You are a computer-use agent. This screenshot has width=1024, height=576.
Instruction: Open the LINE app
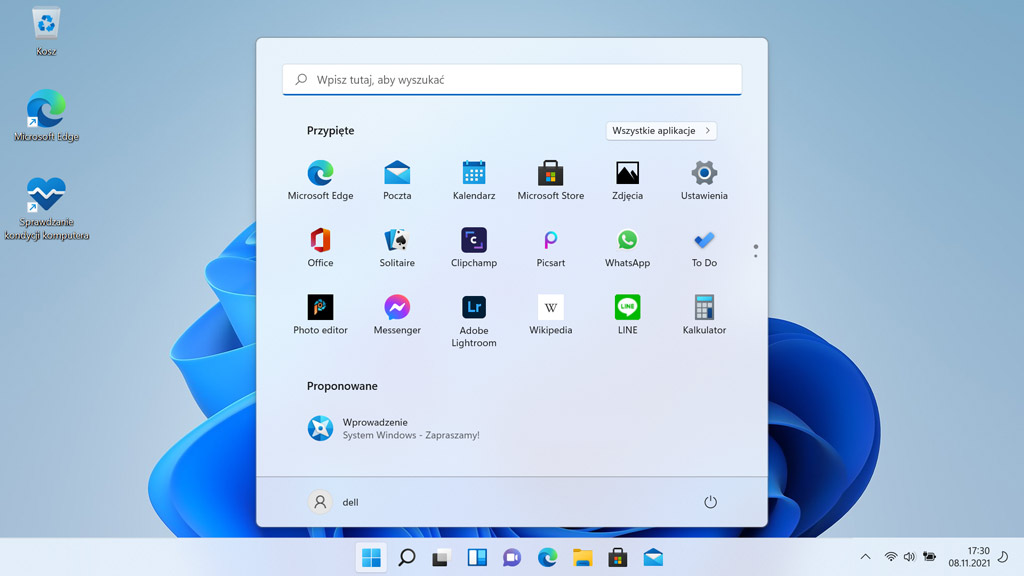[x=627, y=305]
